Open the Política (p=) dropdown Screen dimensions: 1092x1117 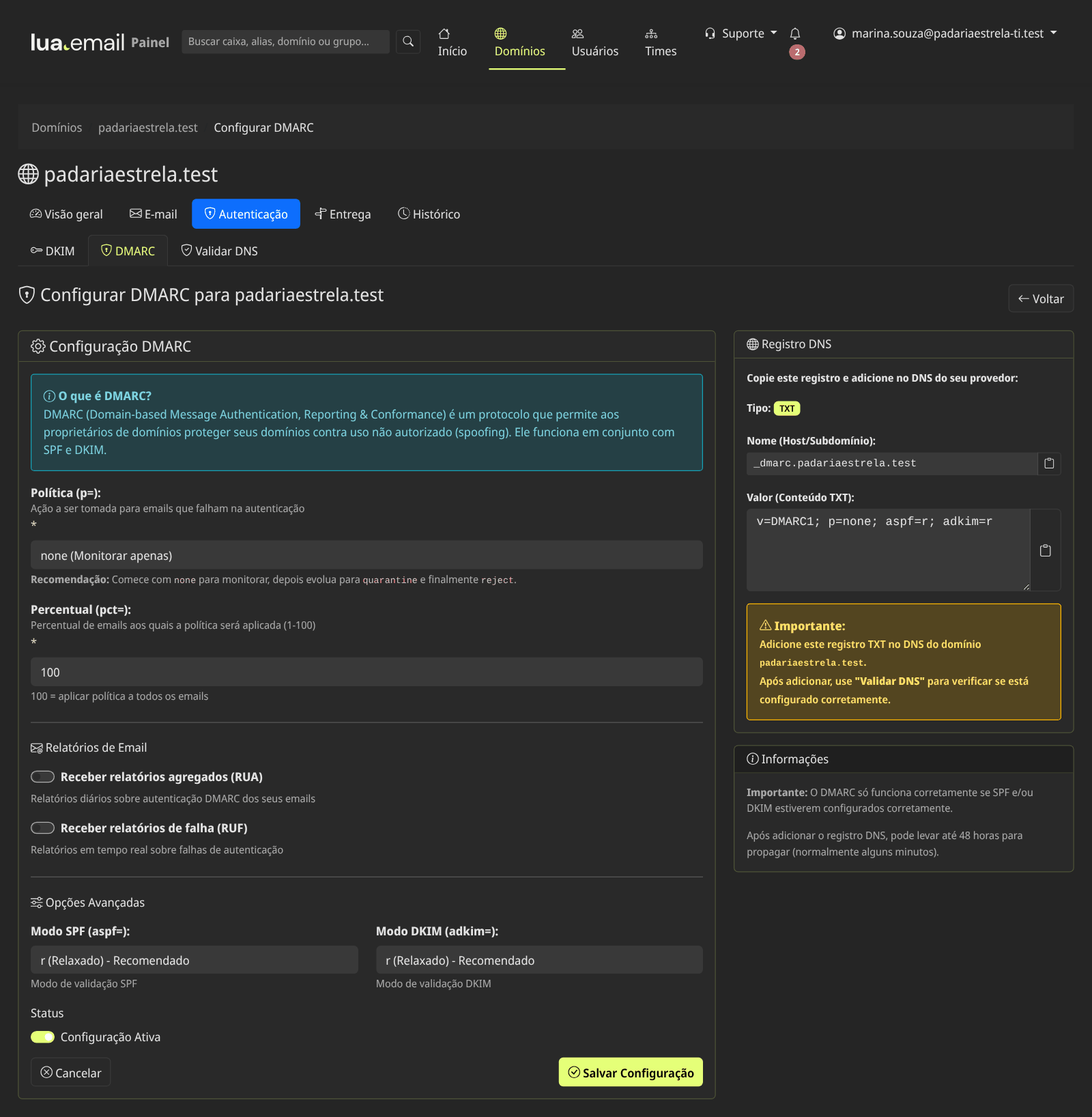click(x=367, y=555)
